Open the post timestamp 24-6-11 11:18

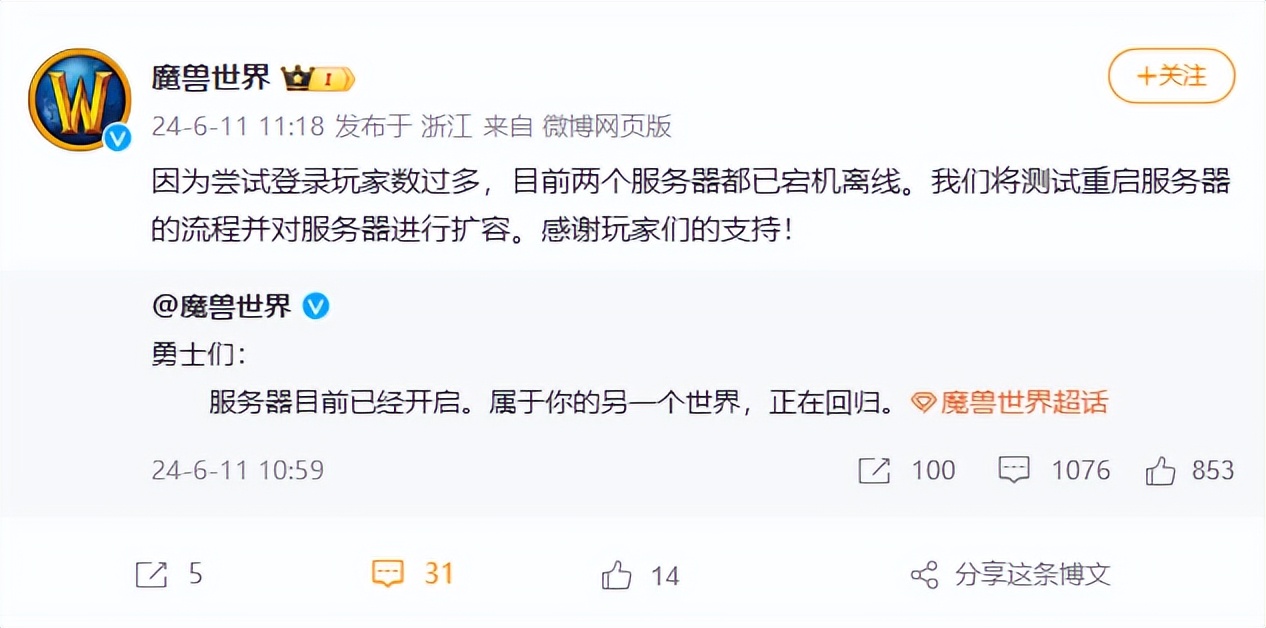pyautogui.click(x=238, y=126)
